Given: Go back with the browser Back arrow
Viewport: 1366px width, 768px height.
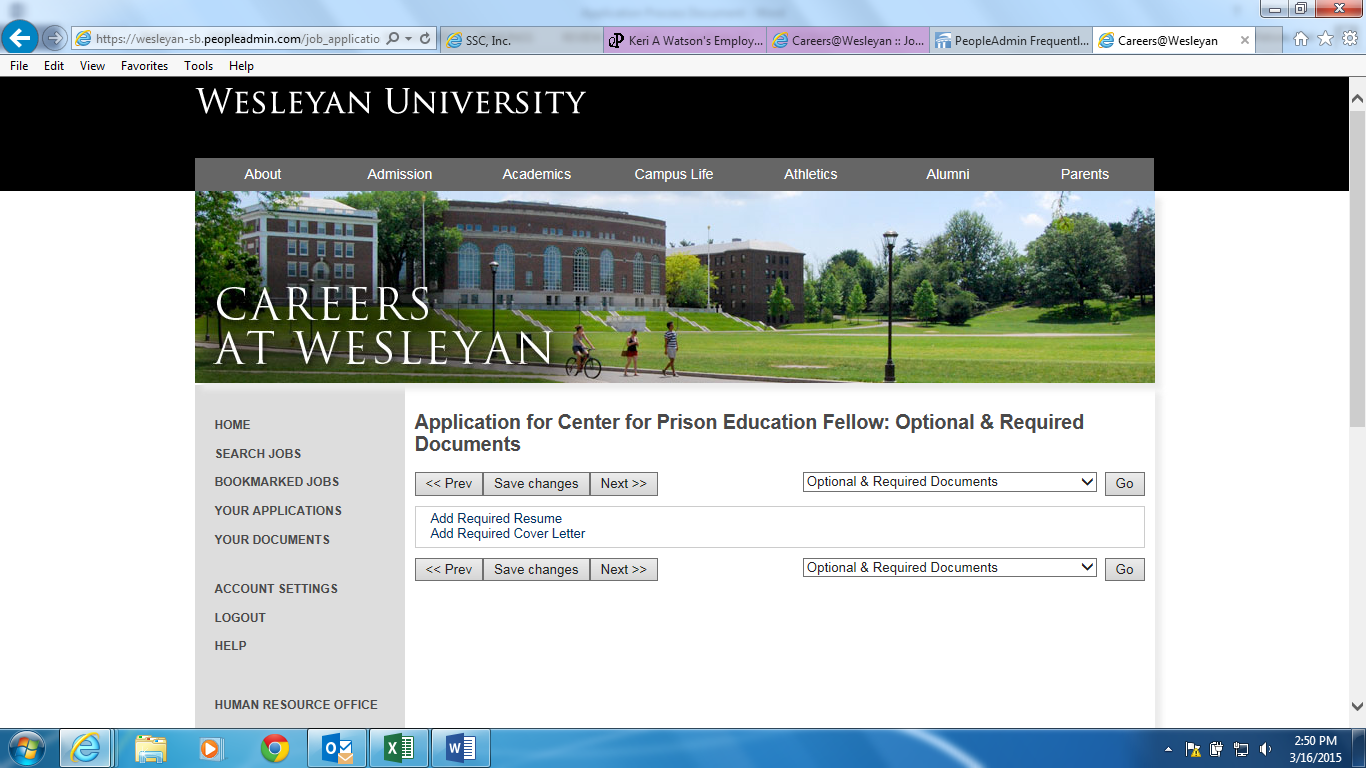Looking at the screenshot, I should [20, 39].
